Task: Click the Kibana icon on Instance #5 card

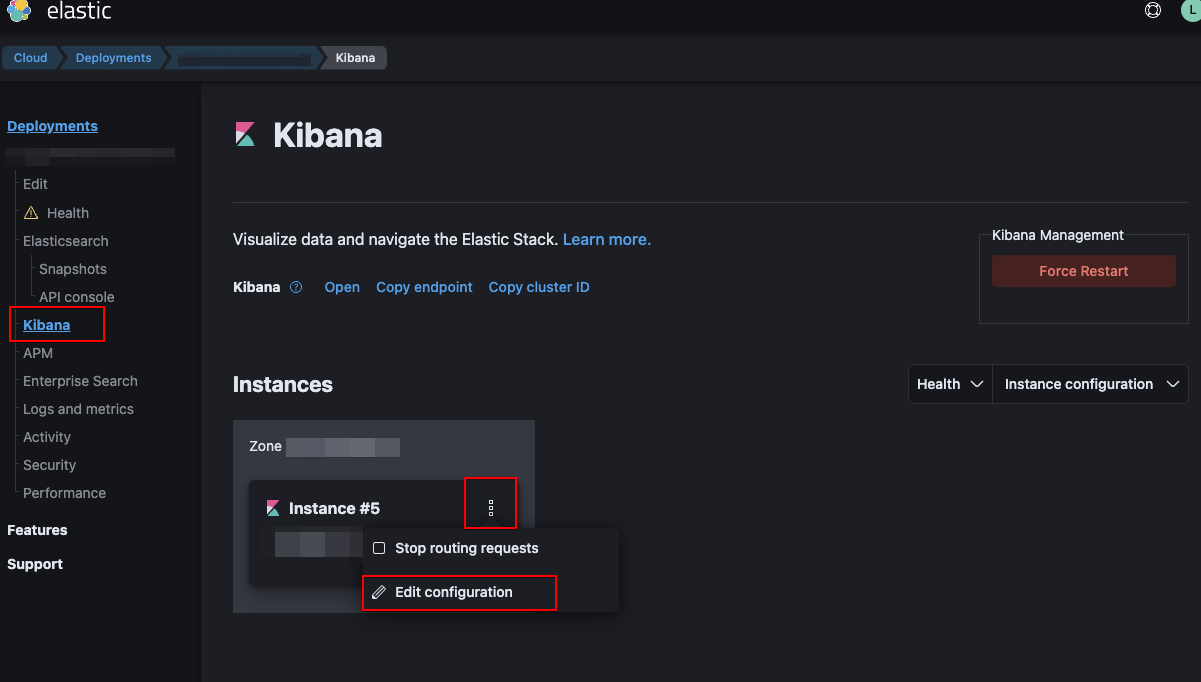Action: pyautogui.click(x=273, y=508)
